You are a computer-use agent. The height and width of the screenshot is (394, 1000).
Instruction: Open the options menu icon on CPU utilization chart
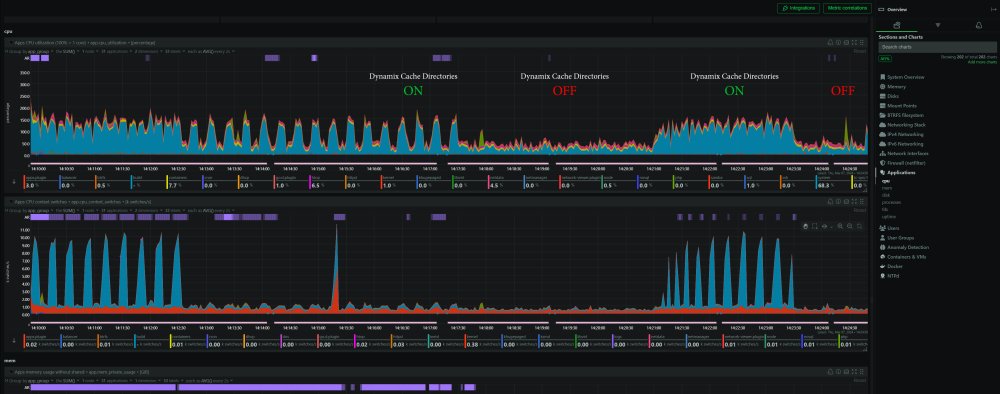tap(862, 42)
